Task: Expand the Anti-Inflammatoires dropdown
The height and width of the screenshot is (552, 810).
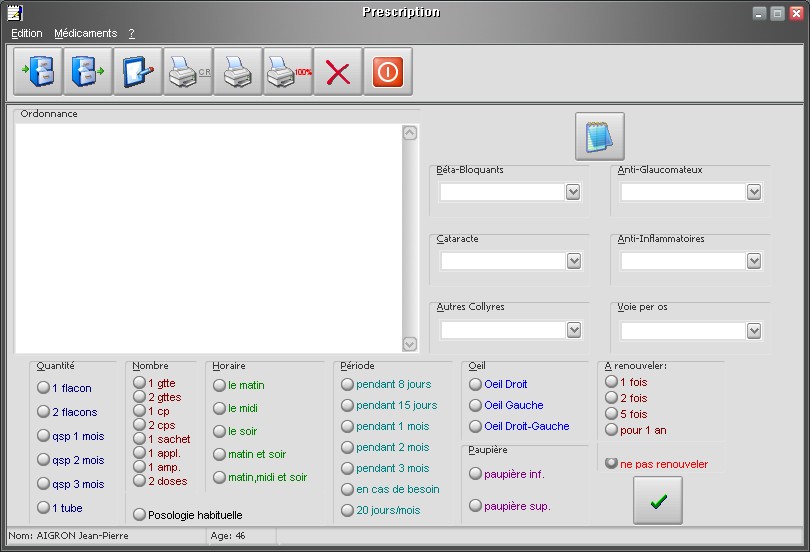Action: pos(754,261)
